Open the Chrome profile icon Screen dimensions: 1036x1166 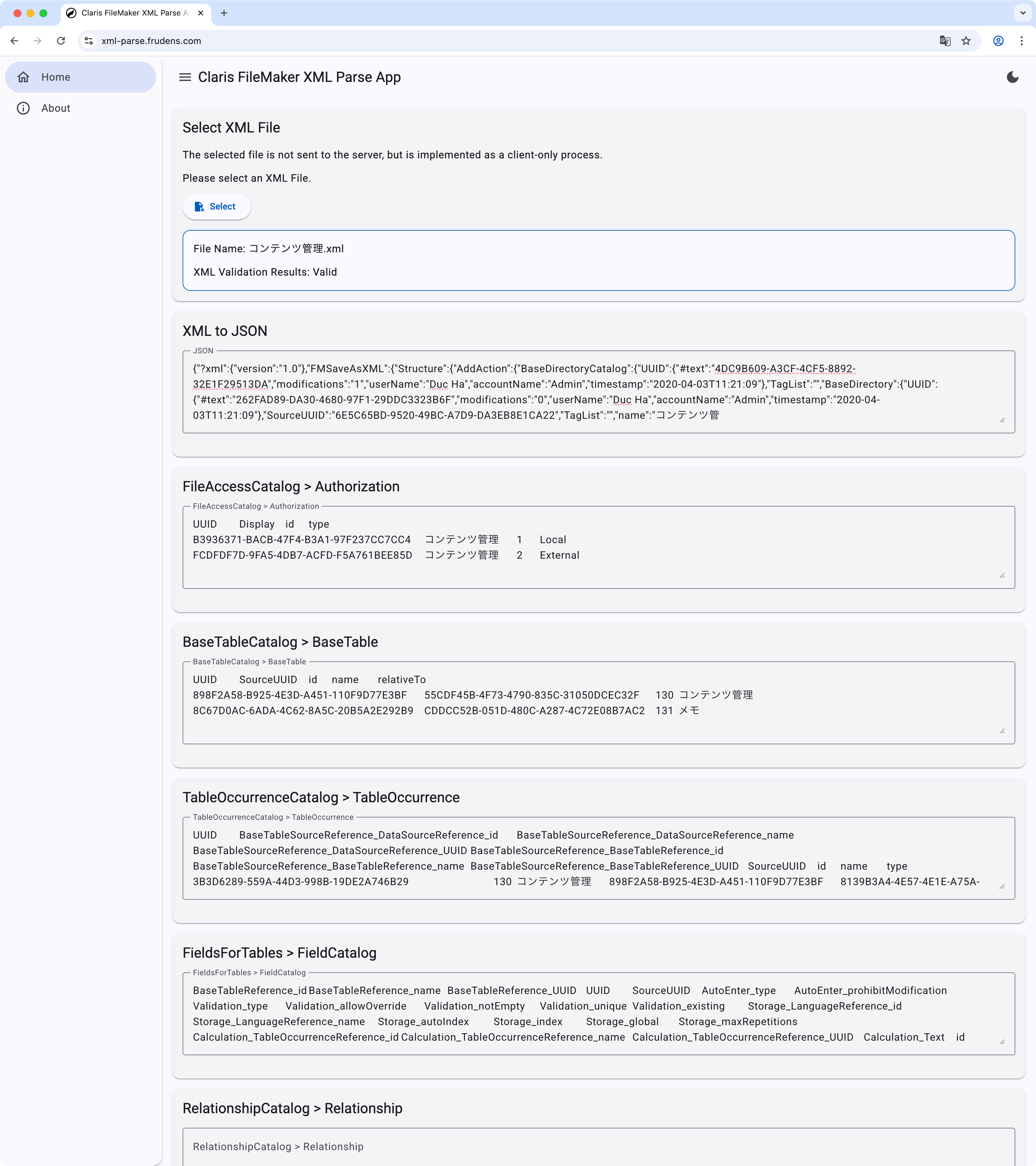pos(998,40)
